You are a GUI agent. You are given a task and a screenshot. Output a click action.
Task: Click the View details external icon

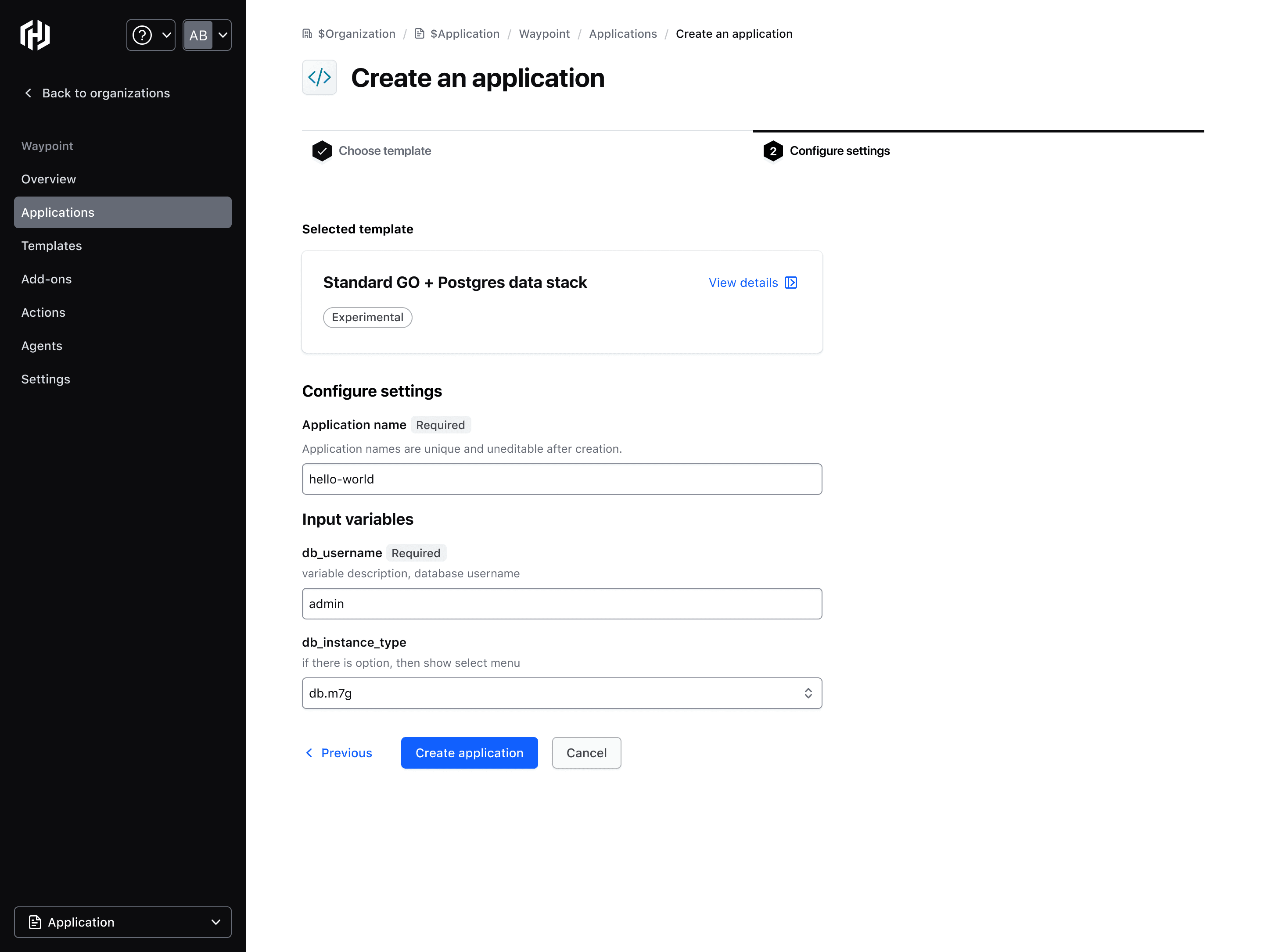791,283
